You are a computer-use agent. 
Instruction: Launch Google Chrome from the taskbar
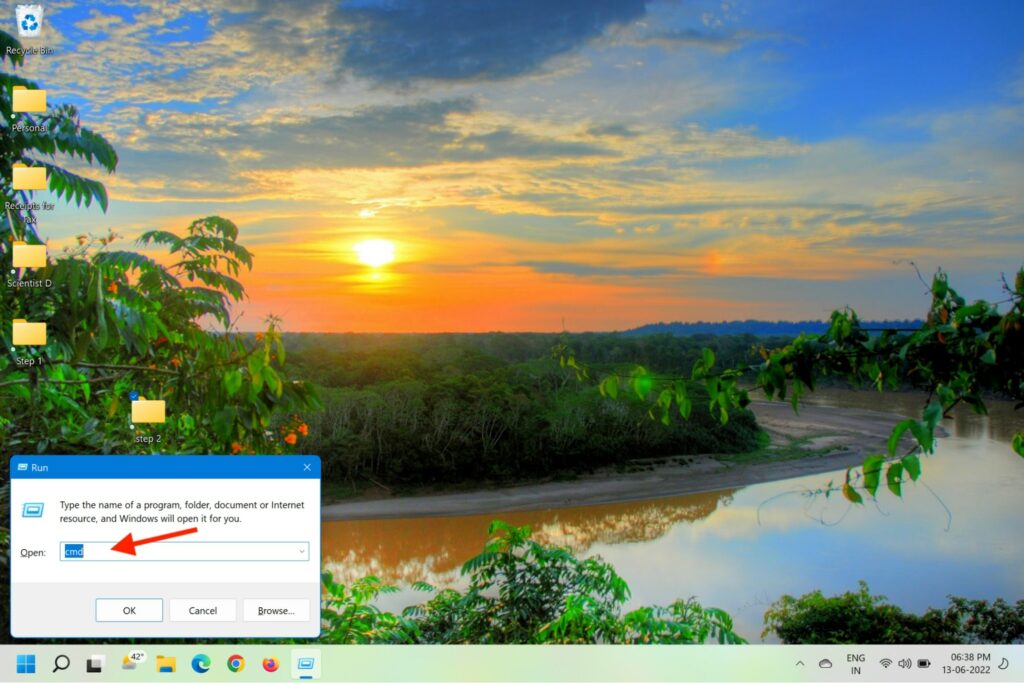[236, 663]
